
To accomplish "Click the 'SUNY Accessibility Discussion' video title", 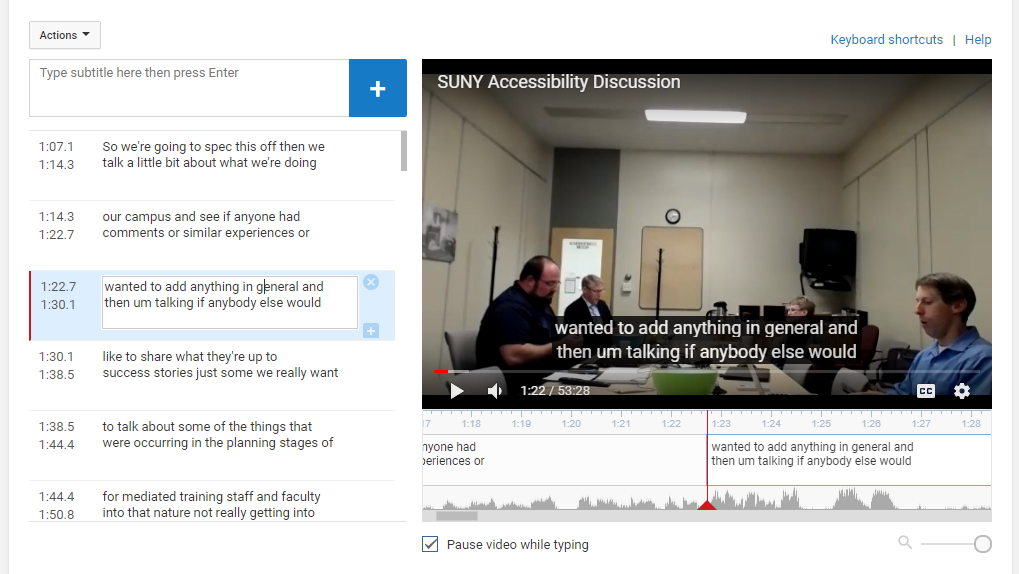I will pyautogui.click(x=558, y=82).
